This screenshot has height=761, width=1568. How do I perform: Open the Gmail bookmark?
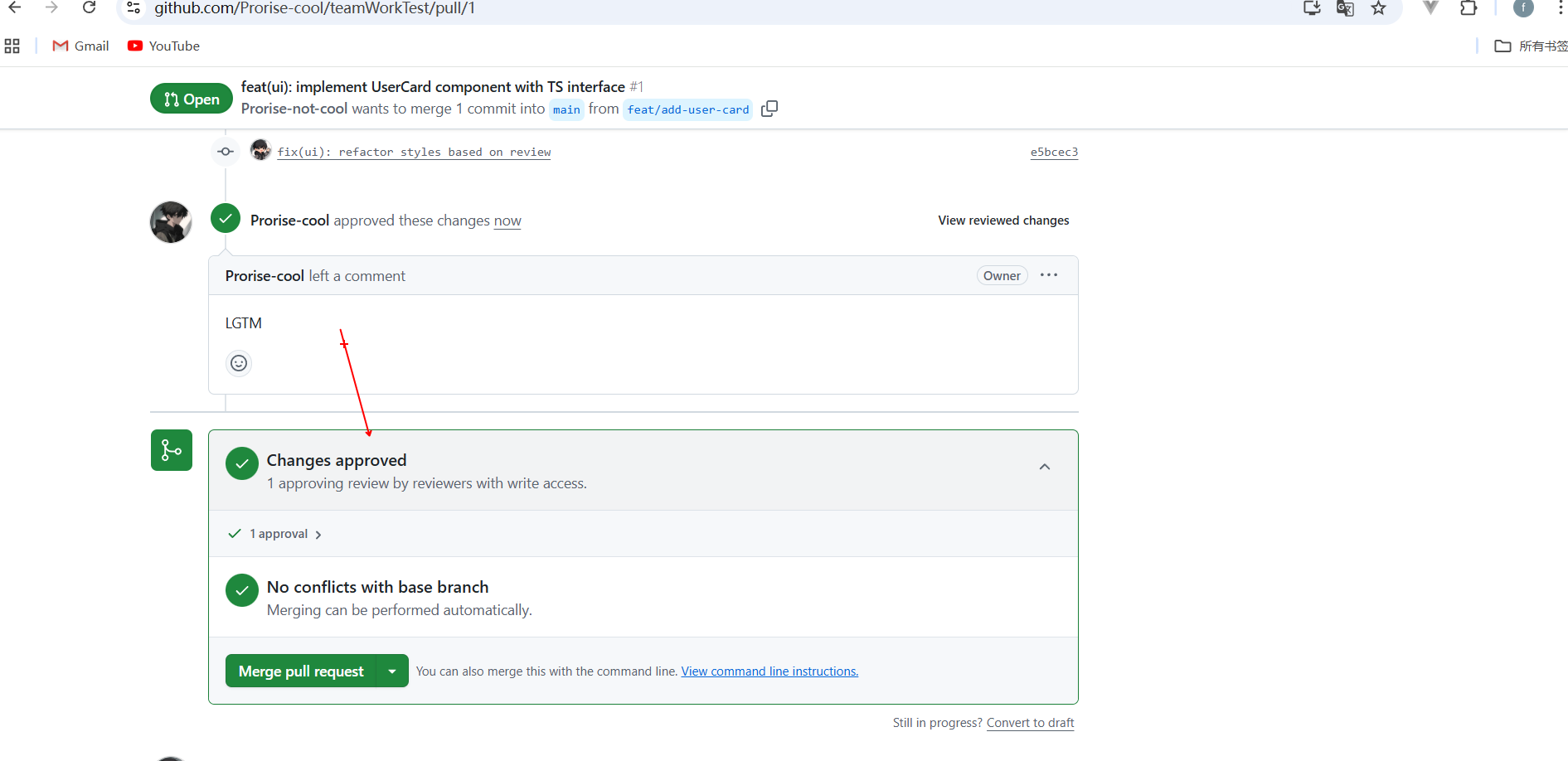pyautogui.click(x=81, y=46)
